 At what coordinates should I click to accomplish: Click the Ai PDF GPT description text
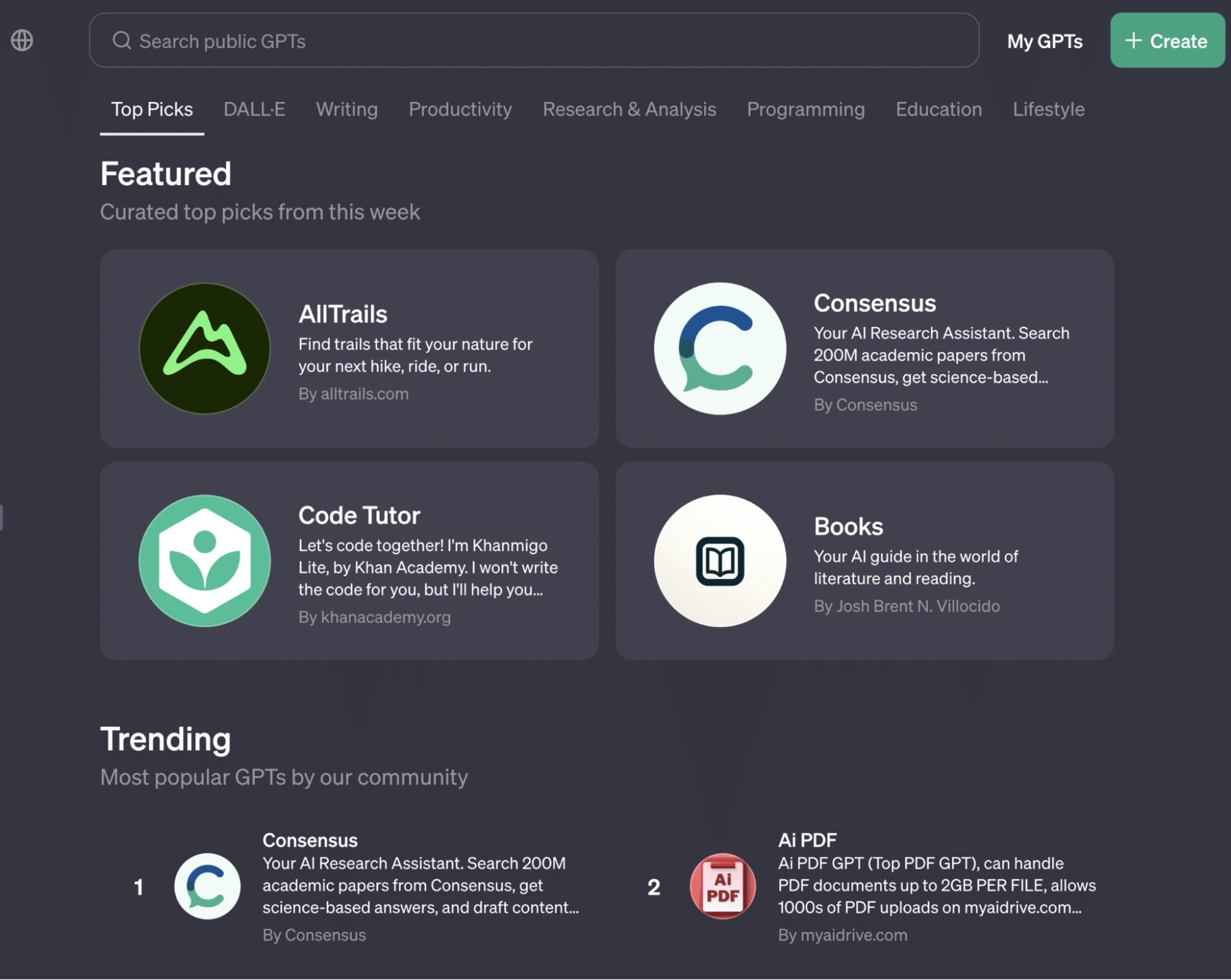(x=937, y=885)
